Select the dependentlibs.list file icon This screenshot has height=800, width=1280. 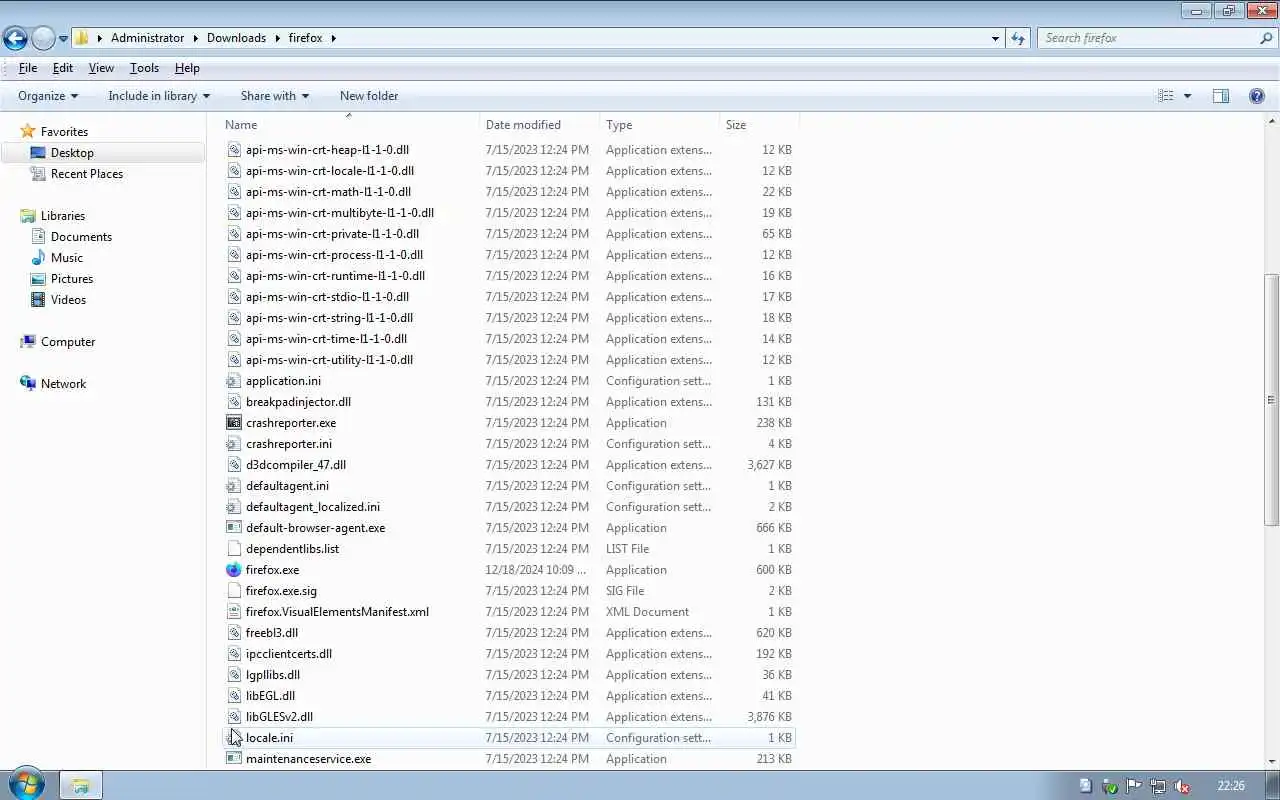(x=234, y=549)
